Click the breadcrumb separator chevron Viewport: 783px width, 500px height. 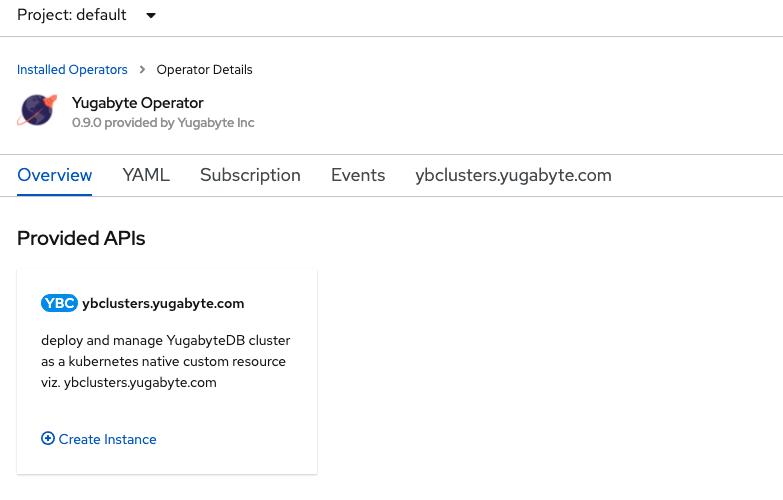click(143, 70)
